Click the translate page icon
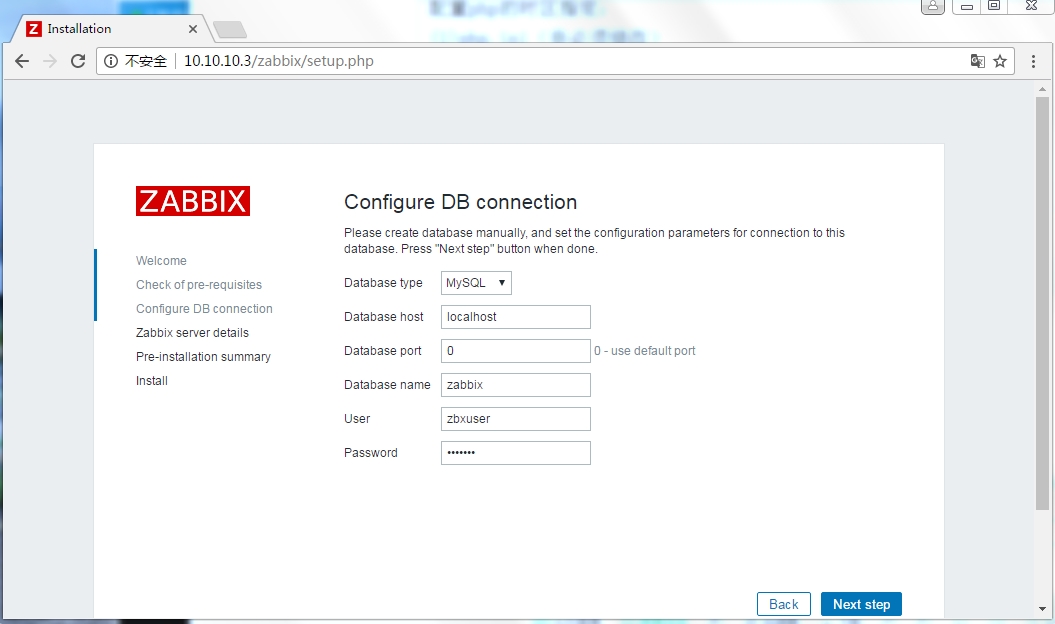This screenshot has height=624, width=1055. (x=978, y=61)
